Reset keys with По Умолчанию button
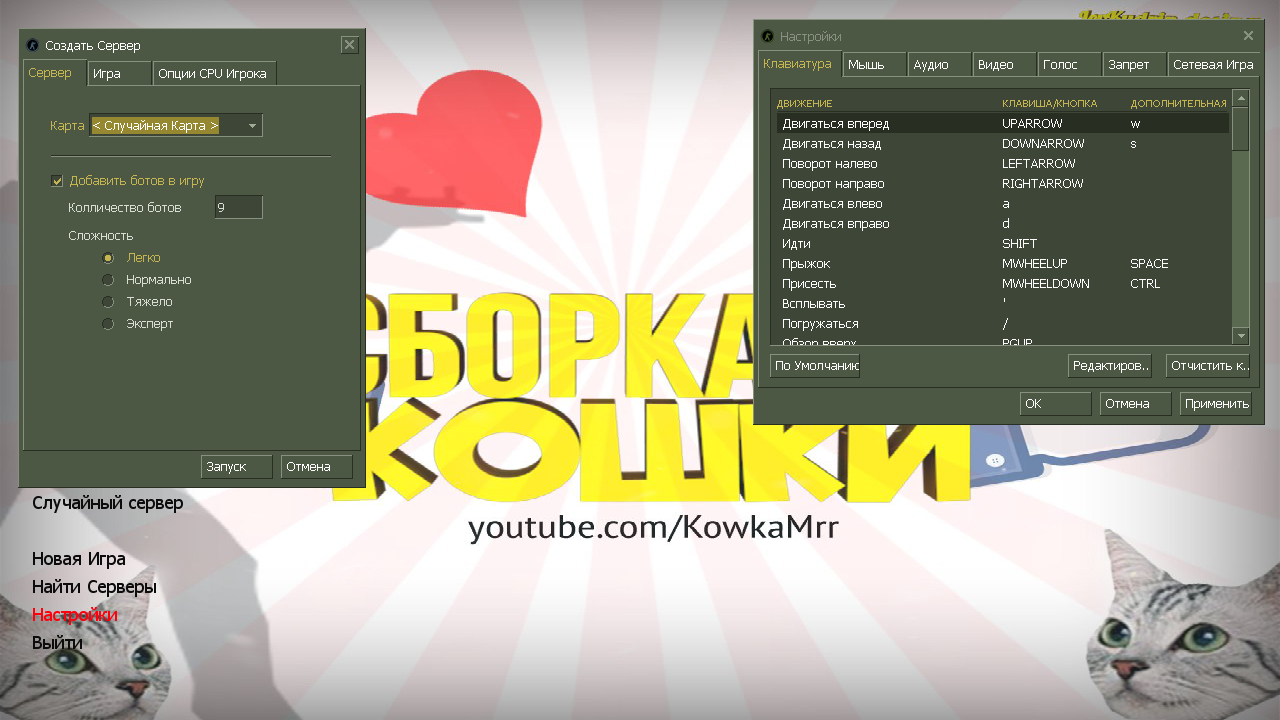 [x=815, y=366]
